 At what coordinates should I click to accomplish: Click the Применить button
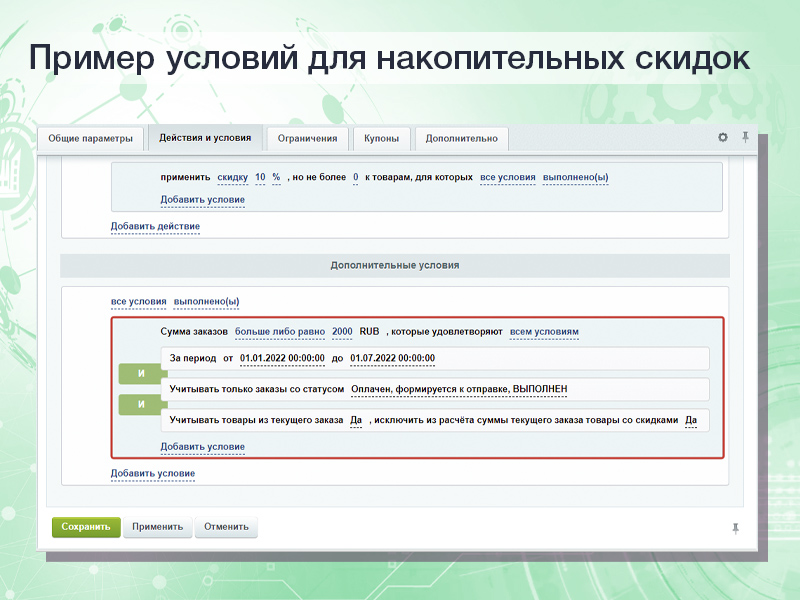(157, 527)
